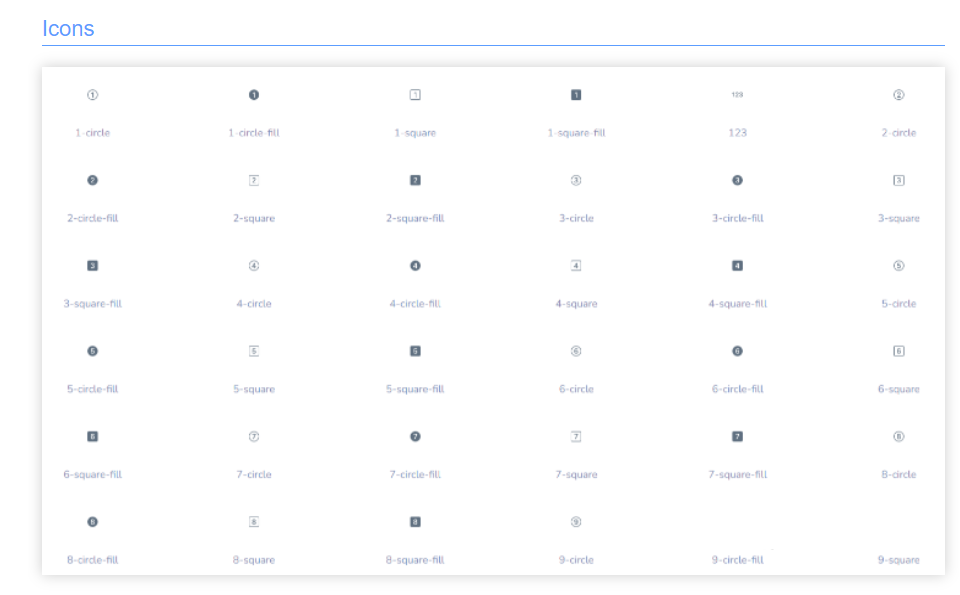960x595 pixels.
Task: Select the 6-square outline icon
Action: (x=899, y=351)
